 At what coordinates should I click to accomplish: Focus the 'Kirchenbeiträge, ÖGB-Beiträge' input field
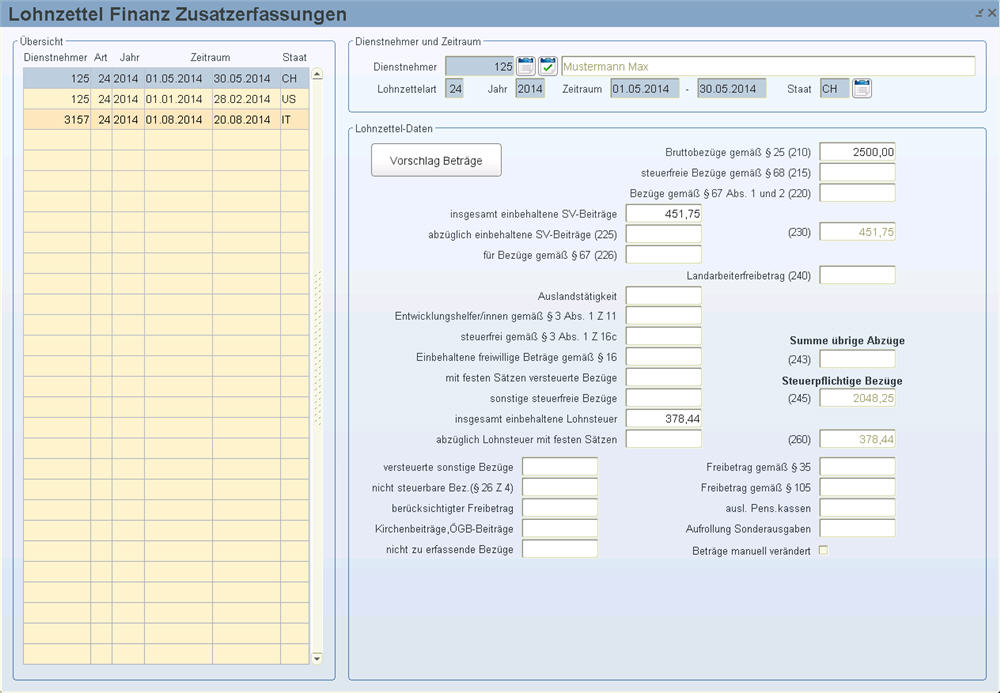point(559,528)
